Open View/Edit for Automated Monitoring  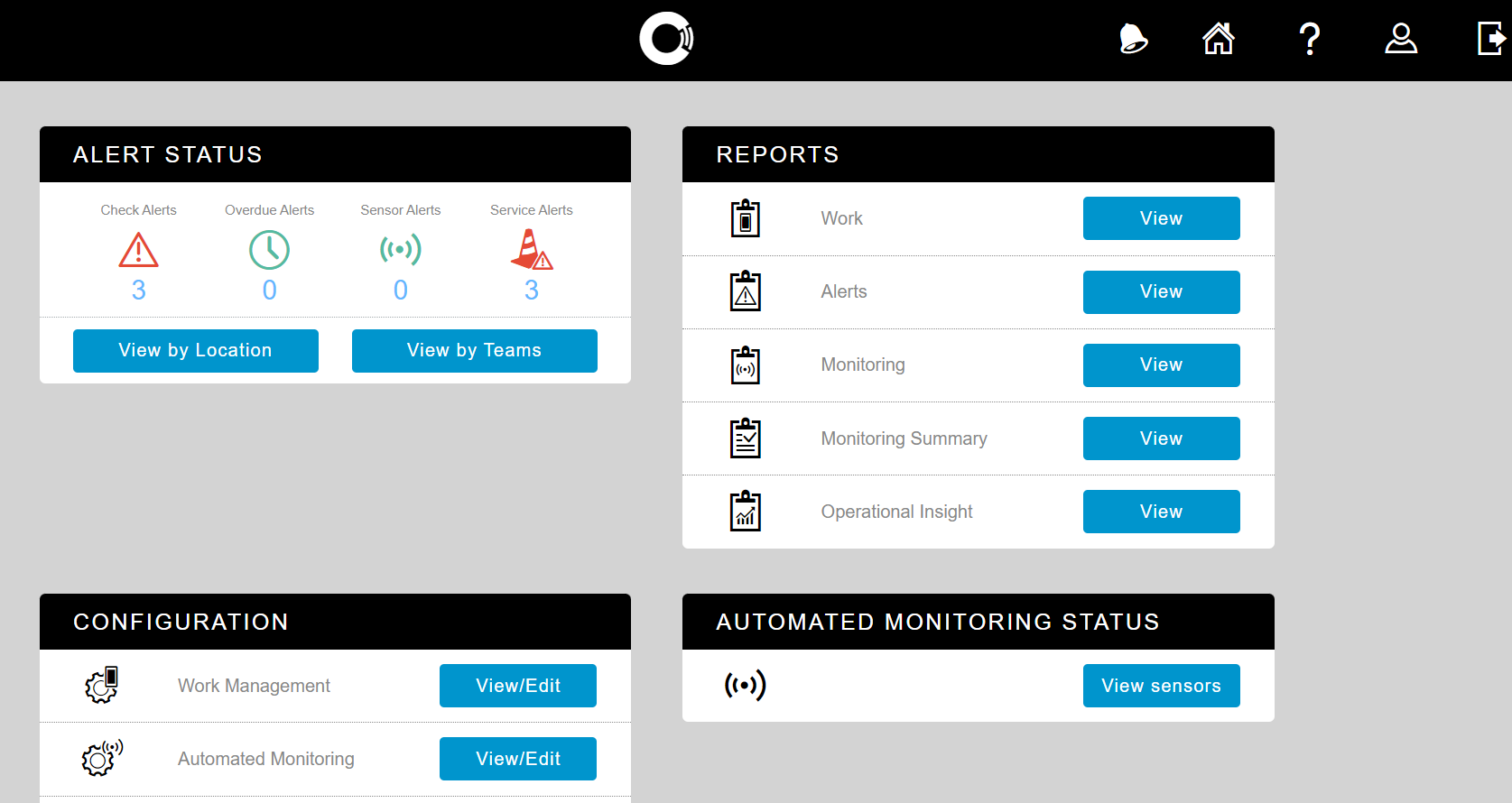tap(518, 759)
